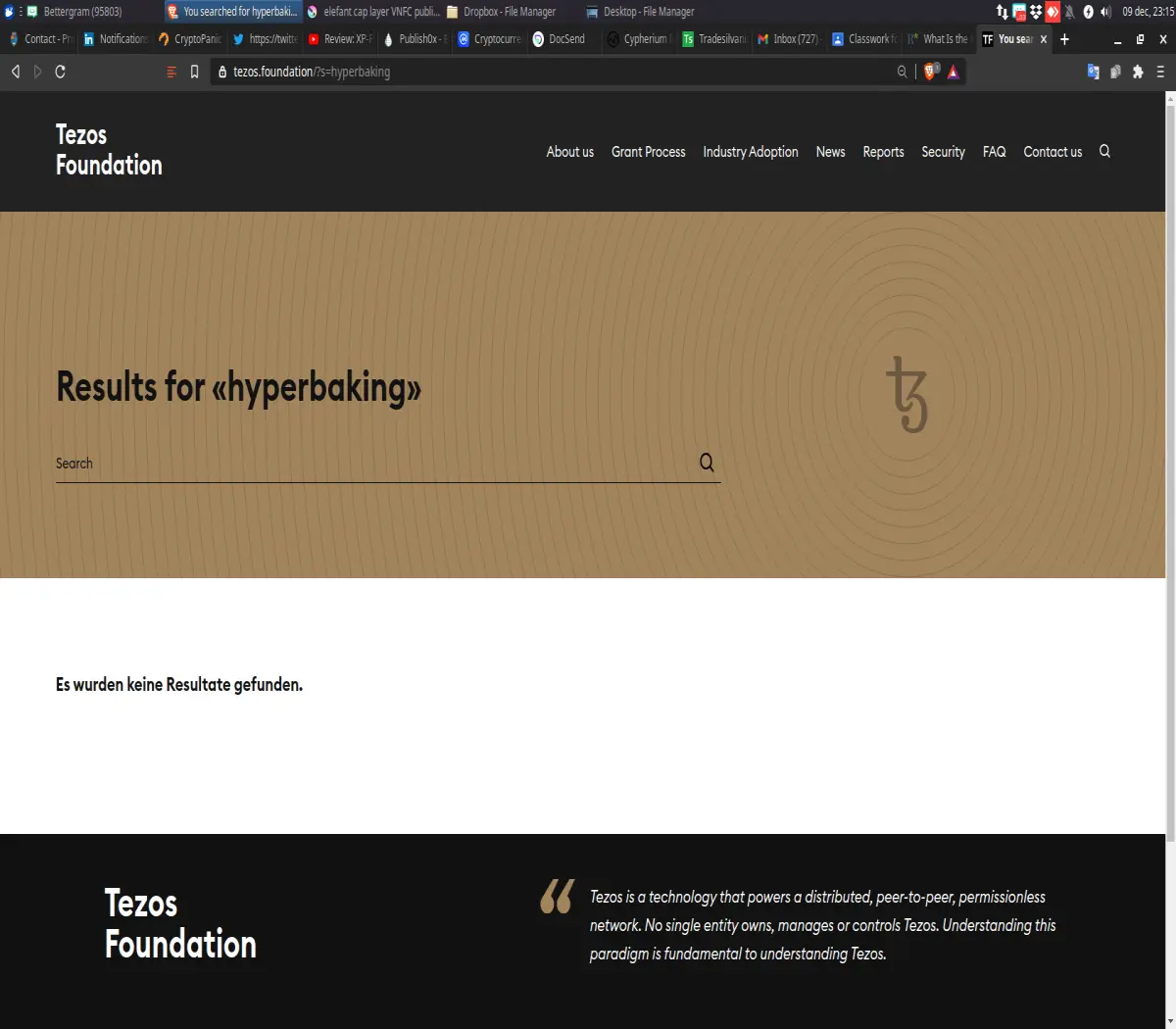Click the 'Es wurden keine Resultate gefunden.' text
This screenshot has width=1176, height=1029.
tap(179, 685)
